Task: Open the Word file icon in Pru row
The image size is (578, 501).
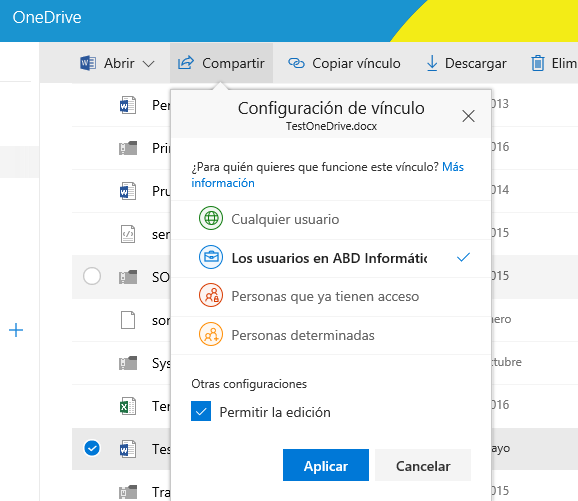Action: pos(128,191)
